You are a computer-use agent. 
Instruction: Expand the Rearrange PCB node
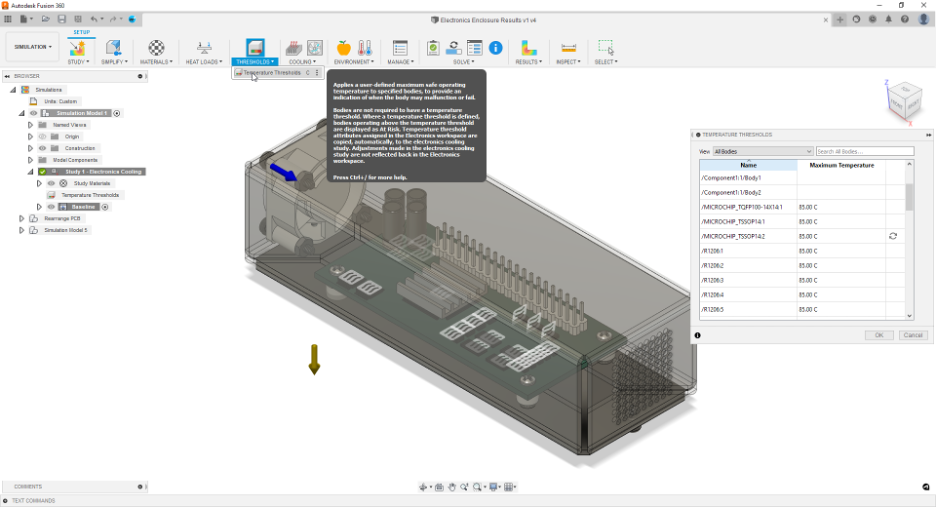click(x=21, y=218)
